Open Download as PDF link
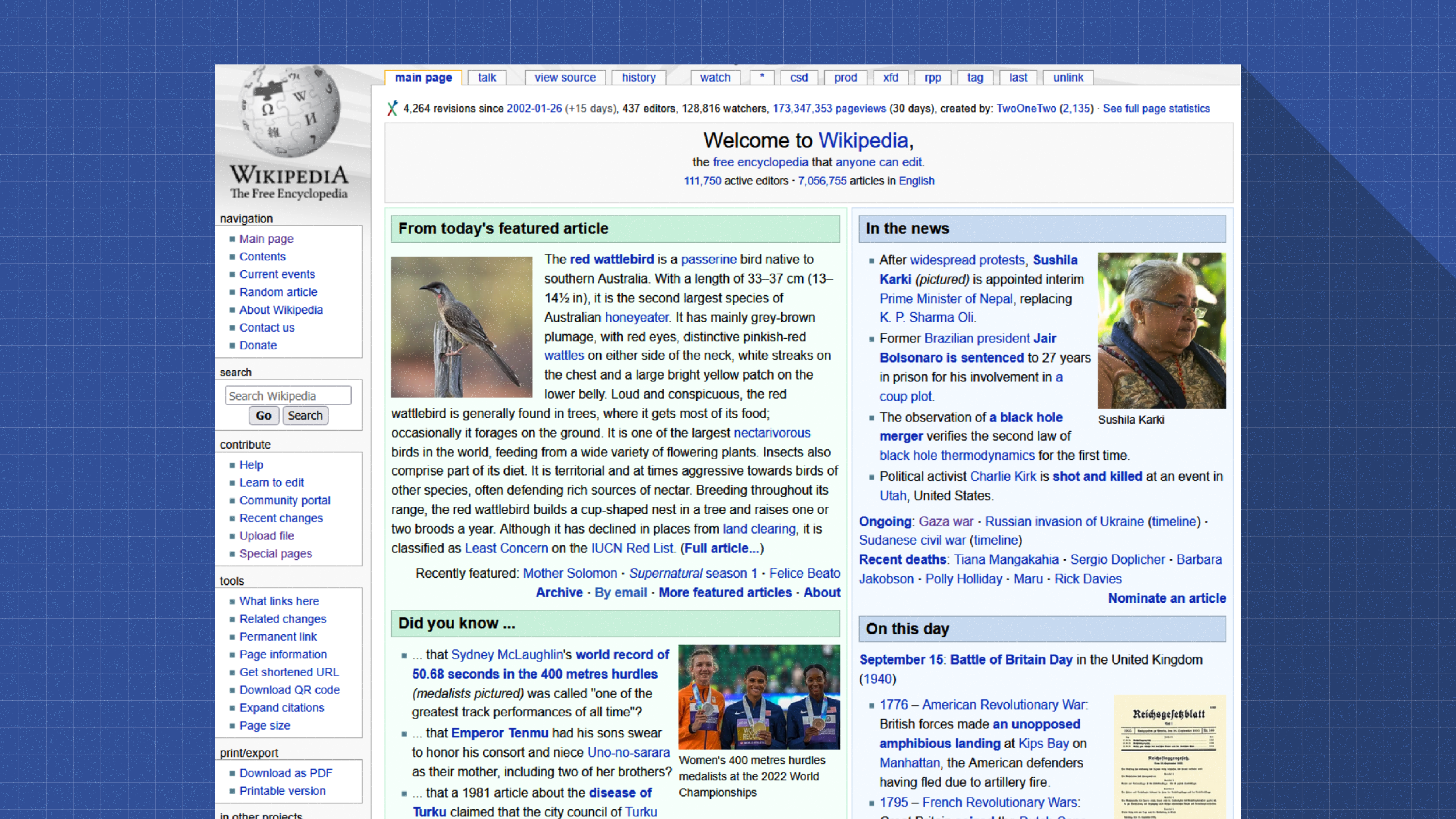This screenshot has width=1456, height=819. [x=285, y=773]
